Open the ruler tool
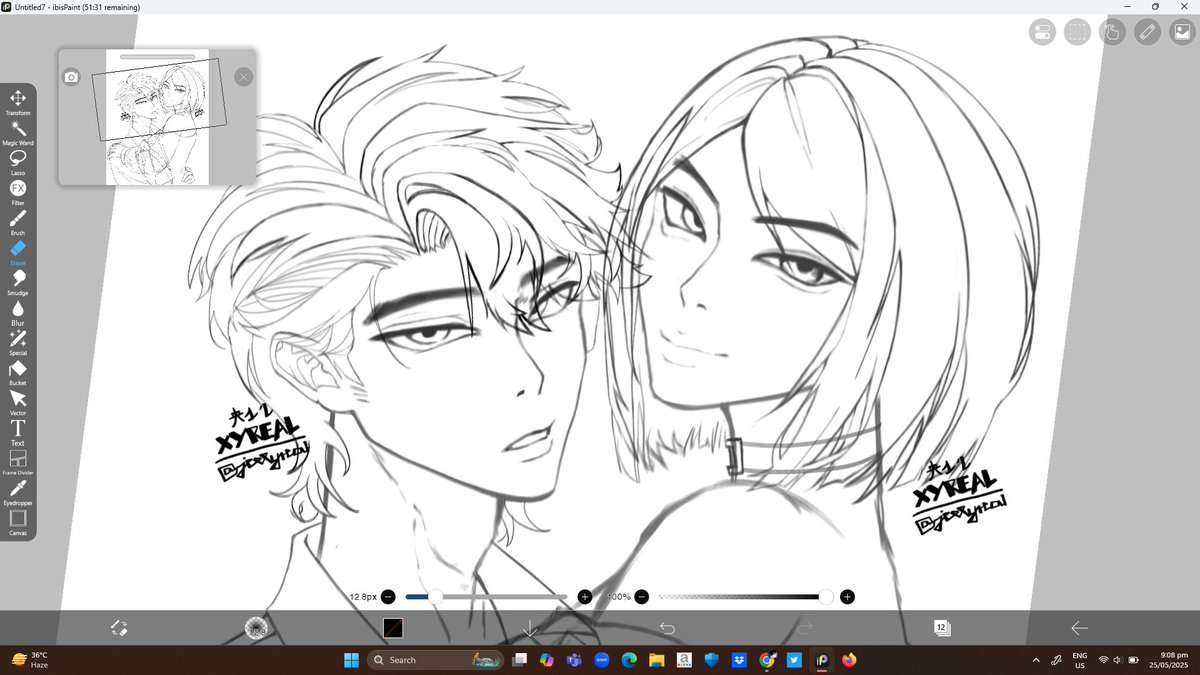This screenshot has height=675, width=1200. click(1146, 32)
